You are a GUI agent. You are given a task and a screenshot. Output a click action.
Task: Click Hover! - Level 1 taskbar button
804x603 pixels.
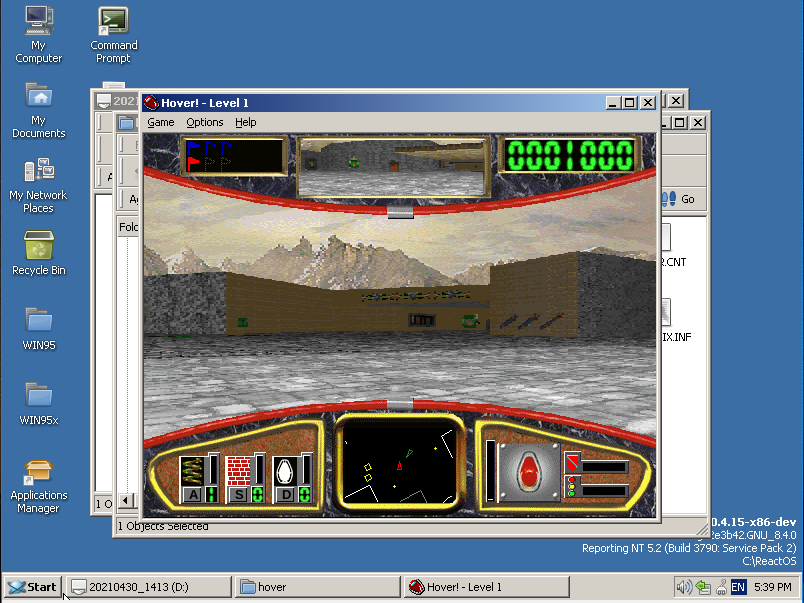pyautogui.click(x=486, y=587)
